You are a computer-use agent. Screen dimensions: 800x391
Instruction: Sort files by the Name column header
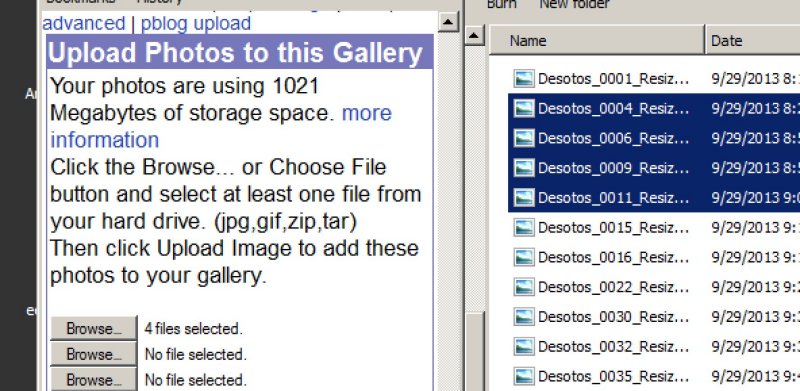(x=597, y=40)
